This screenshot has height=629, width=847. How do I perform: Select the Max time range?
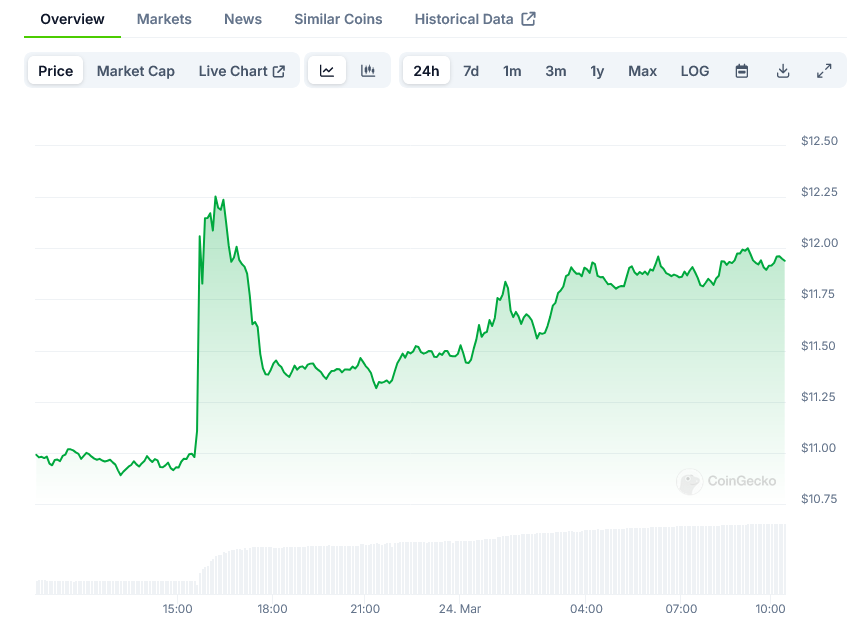[642, 71]
